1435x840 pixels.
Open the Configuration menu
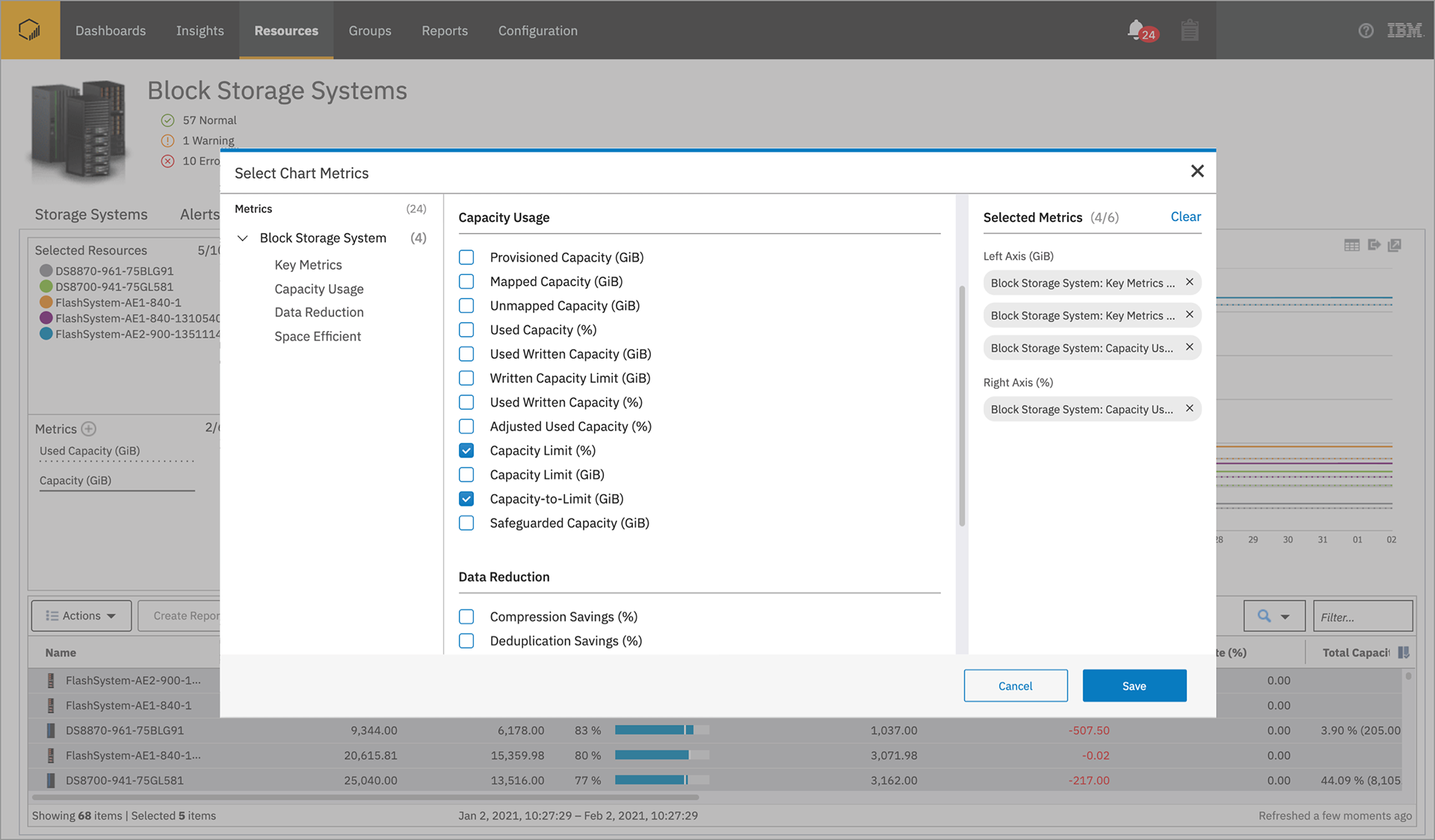[x=538, y=31]
